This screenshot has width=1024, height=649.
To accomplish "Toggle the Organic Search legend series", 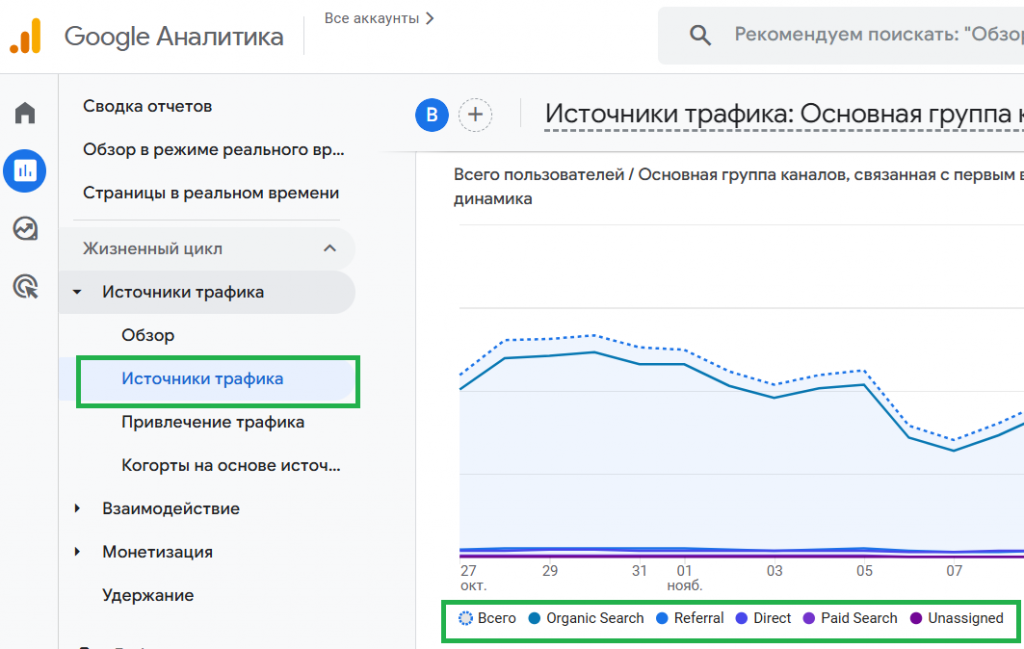I will click(x=586, y=618).
